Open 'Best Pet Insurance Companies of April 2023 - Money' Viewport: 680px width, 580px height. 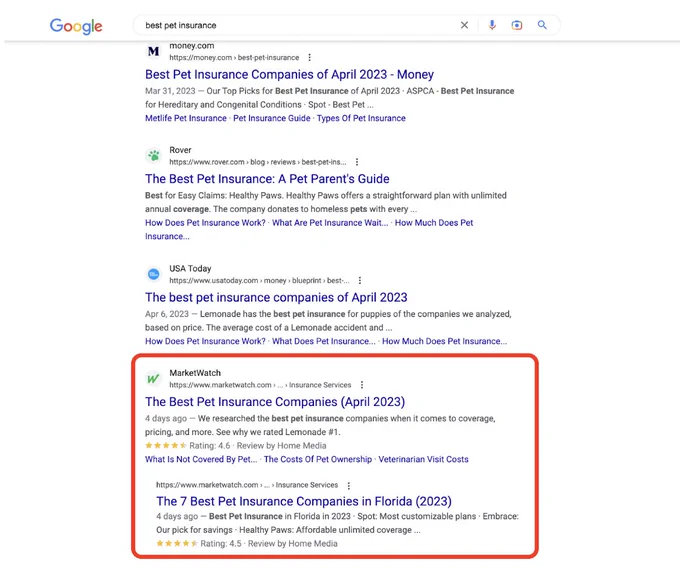pyautogui.click(x=289, y=74)
